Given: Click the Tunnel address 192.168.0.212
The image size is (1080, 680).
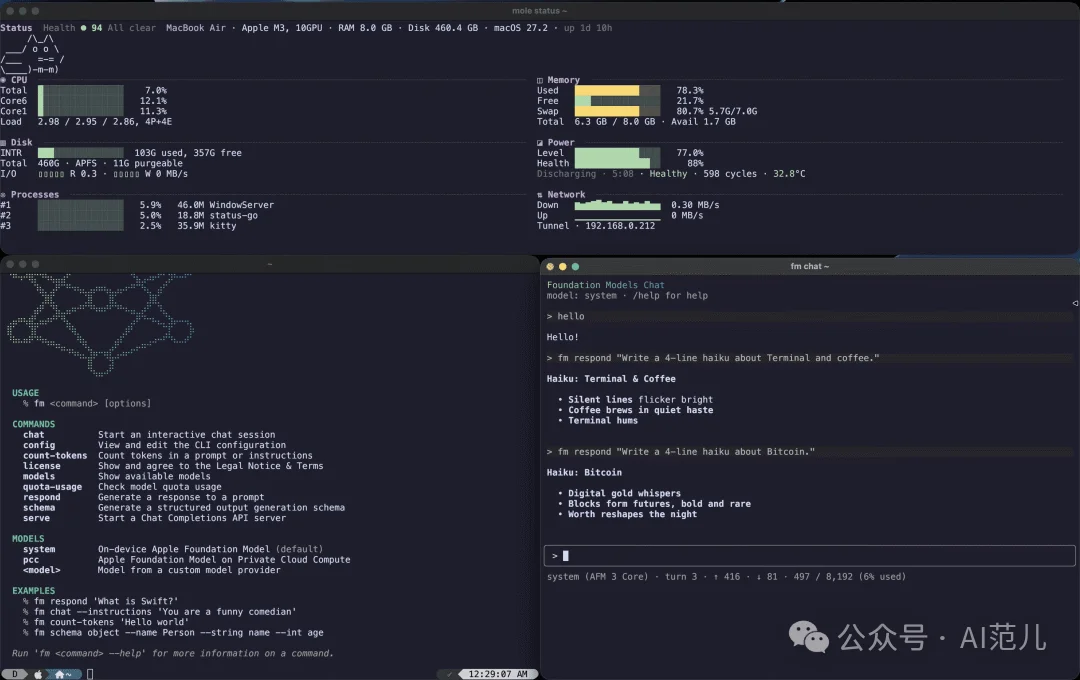Looking at the screenshot, I should tap(620, 225).
